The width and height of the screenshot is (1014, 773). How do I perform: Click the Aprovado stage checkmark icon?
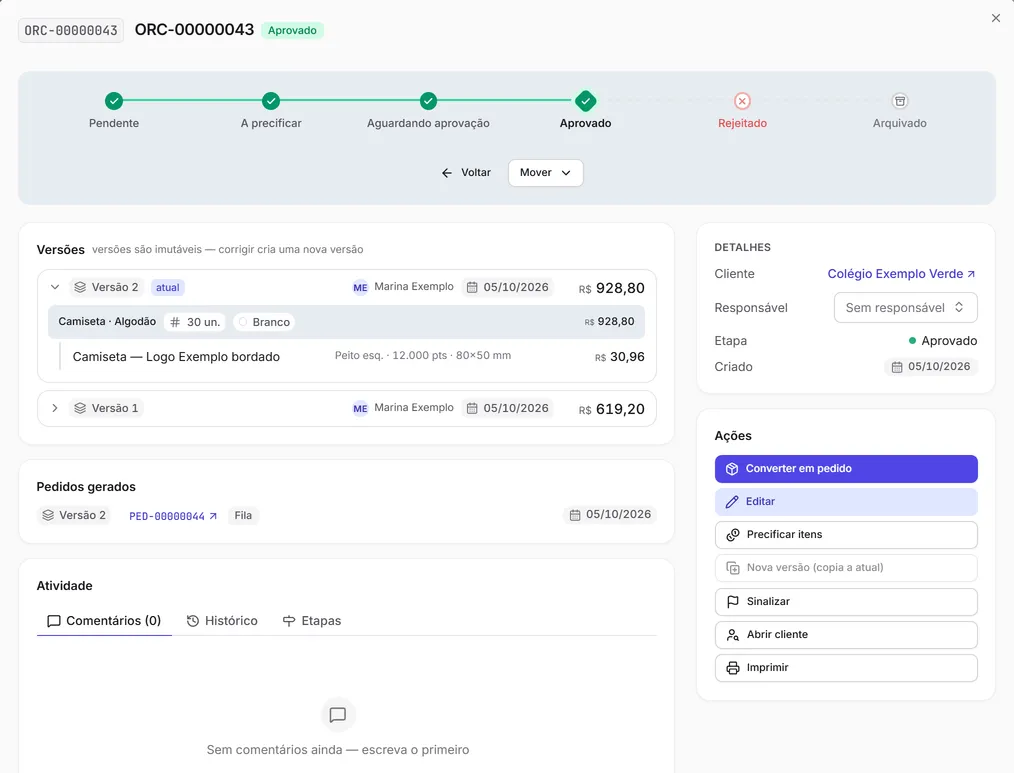[x=585, y=101]
